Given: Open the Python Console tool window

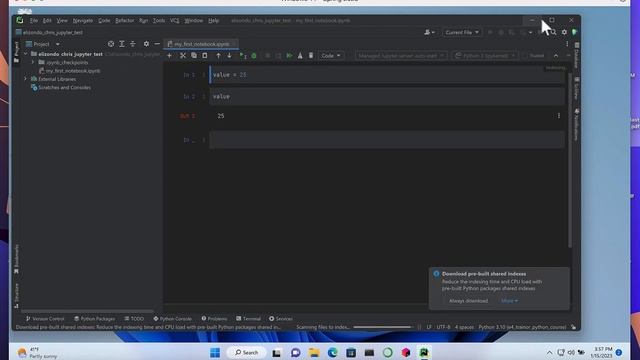Looking at the screenshot, I should [173, 318].
